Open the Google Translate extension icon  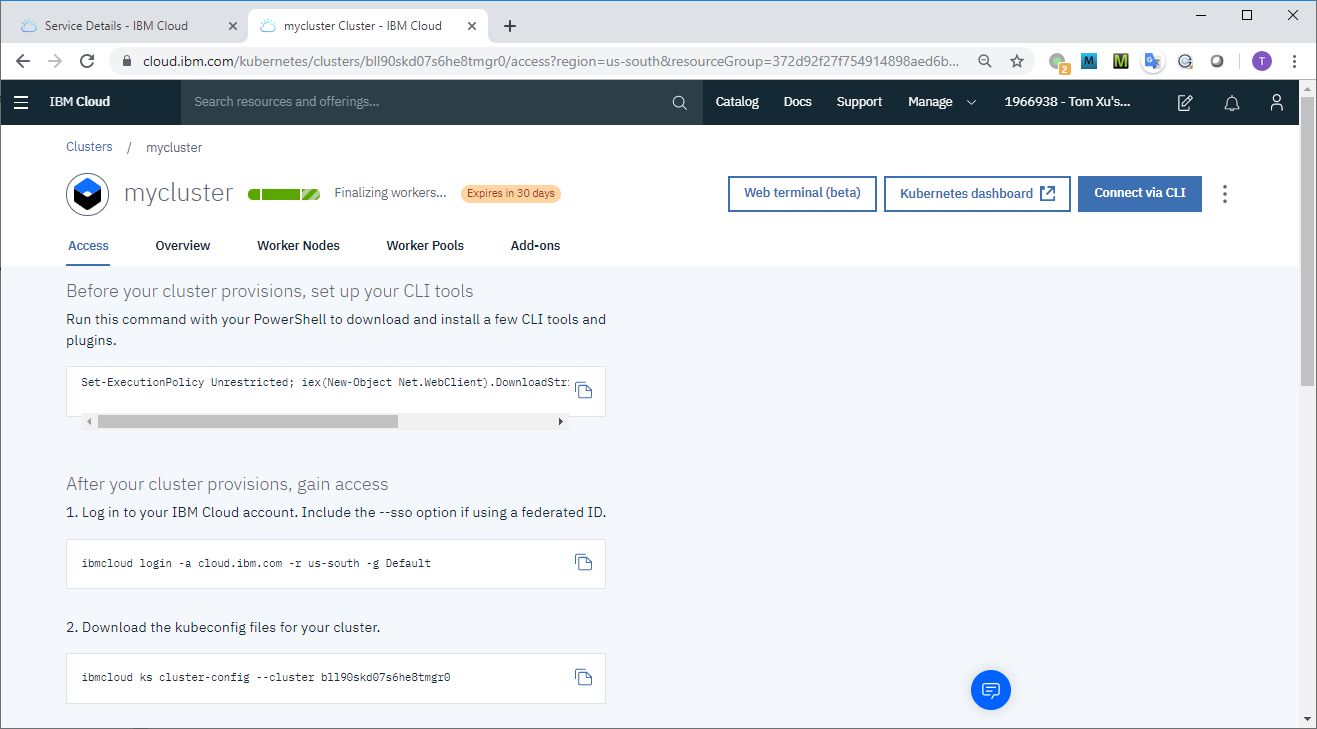pyautogui.click(x=1153, y=61)
